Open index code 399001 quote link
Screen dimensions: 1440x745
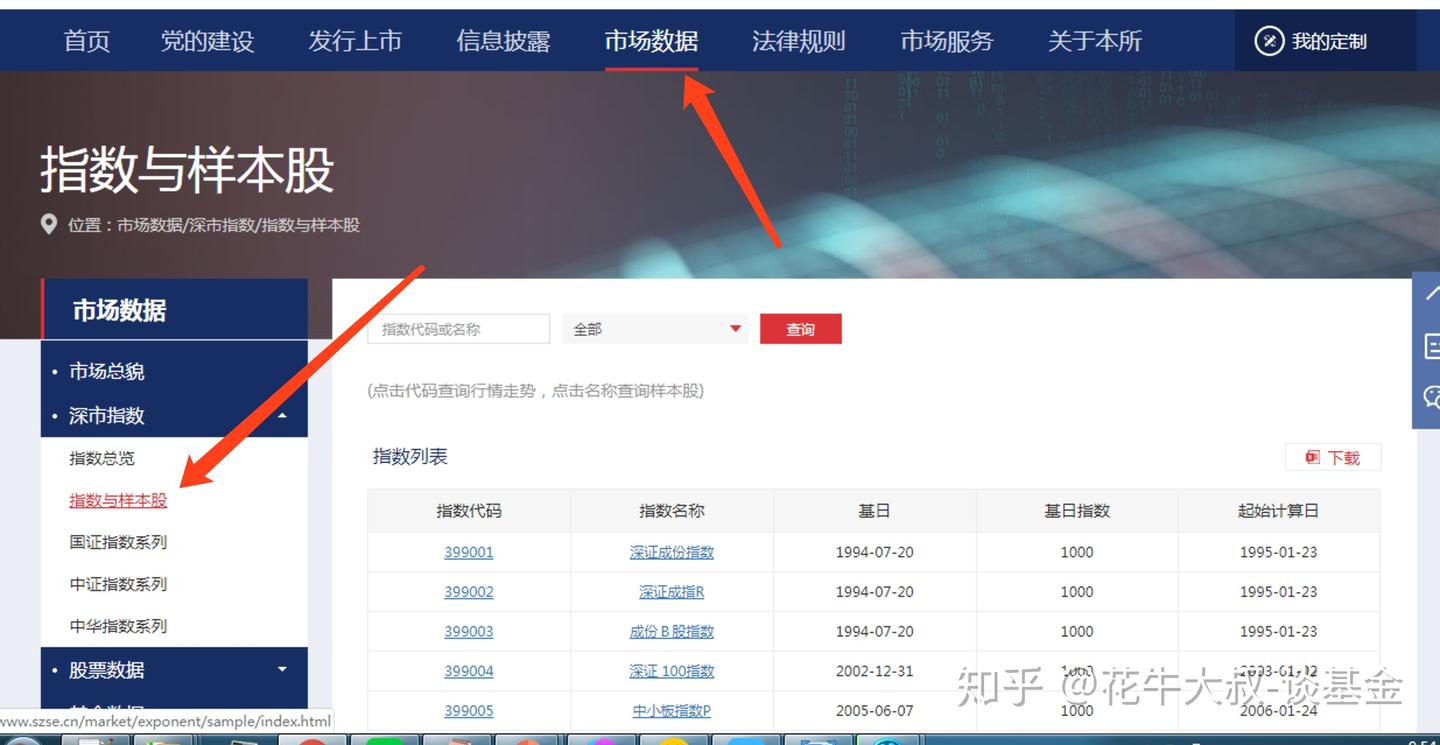click(469, 551)
